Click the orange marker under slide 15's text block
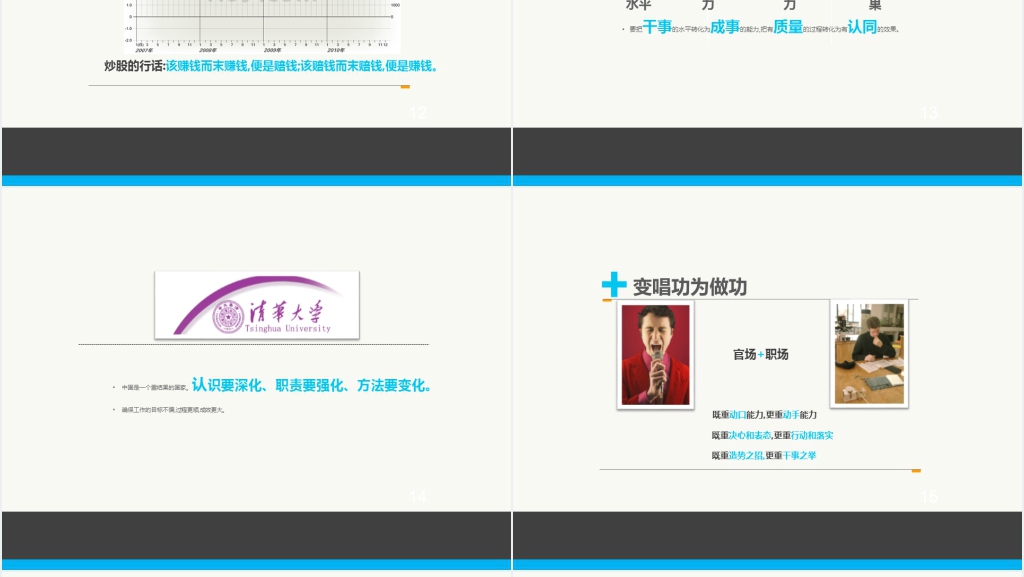 (916, 470)
